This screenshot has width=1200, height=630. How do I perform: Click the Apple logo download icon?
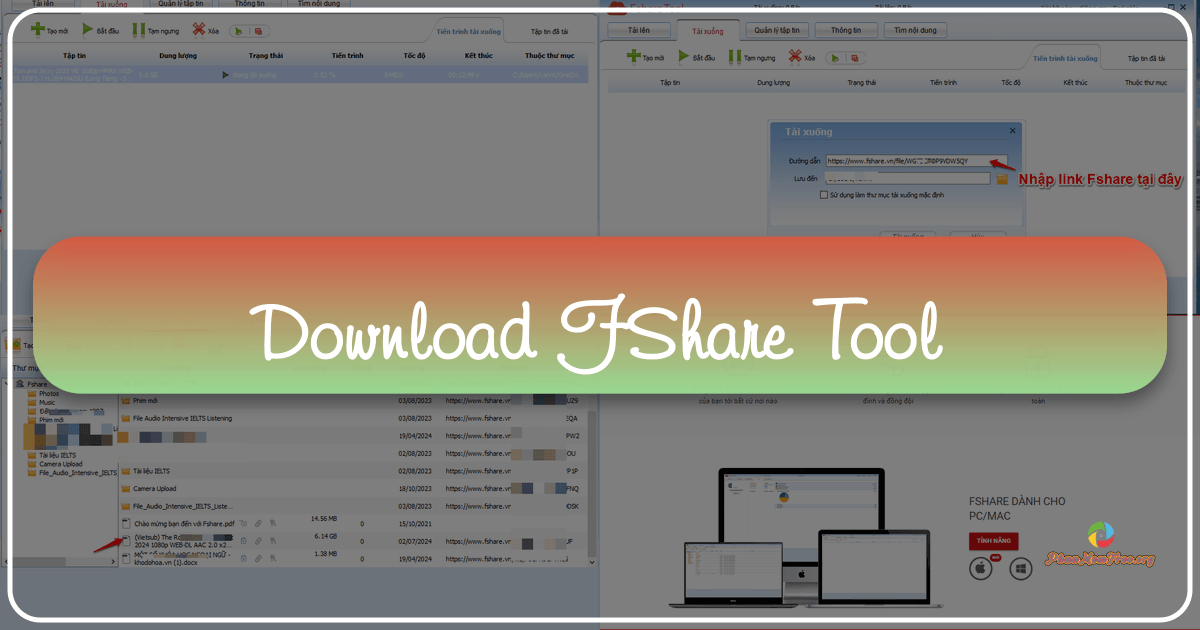tap(980, 568)
